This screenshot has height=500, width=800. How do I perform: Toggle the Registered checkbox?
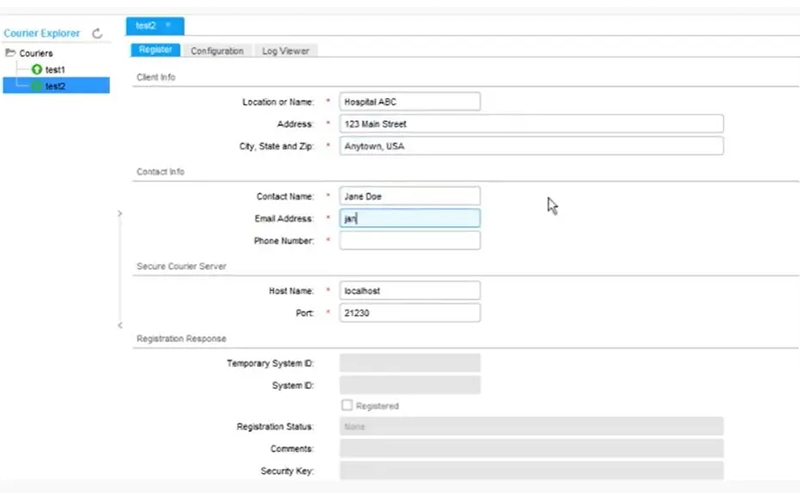pos(347,405)
